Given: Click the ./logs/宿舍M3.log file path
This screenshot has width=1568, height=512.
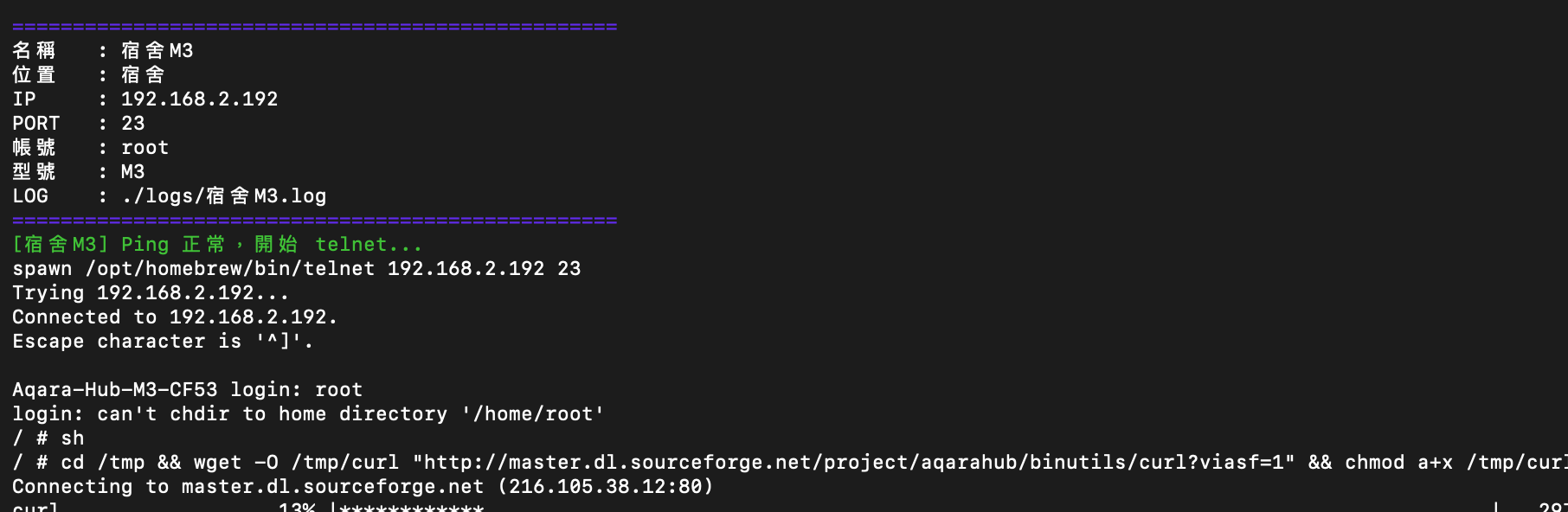Looking at the screenshot, I should [223, 196].
